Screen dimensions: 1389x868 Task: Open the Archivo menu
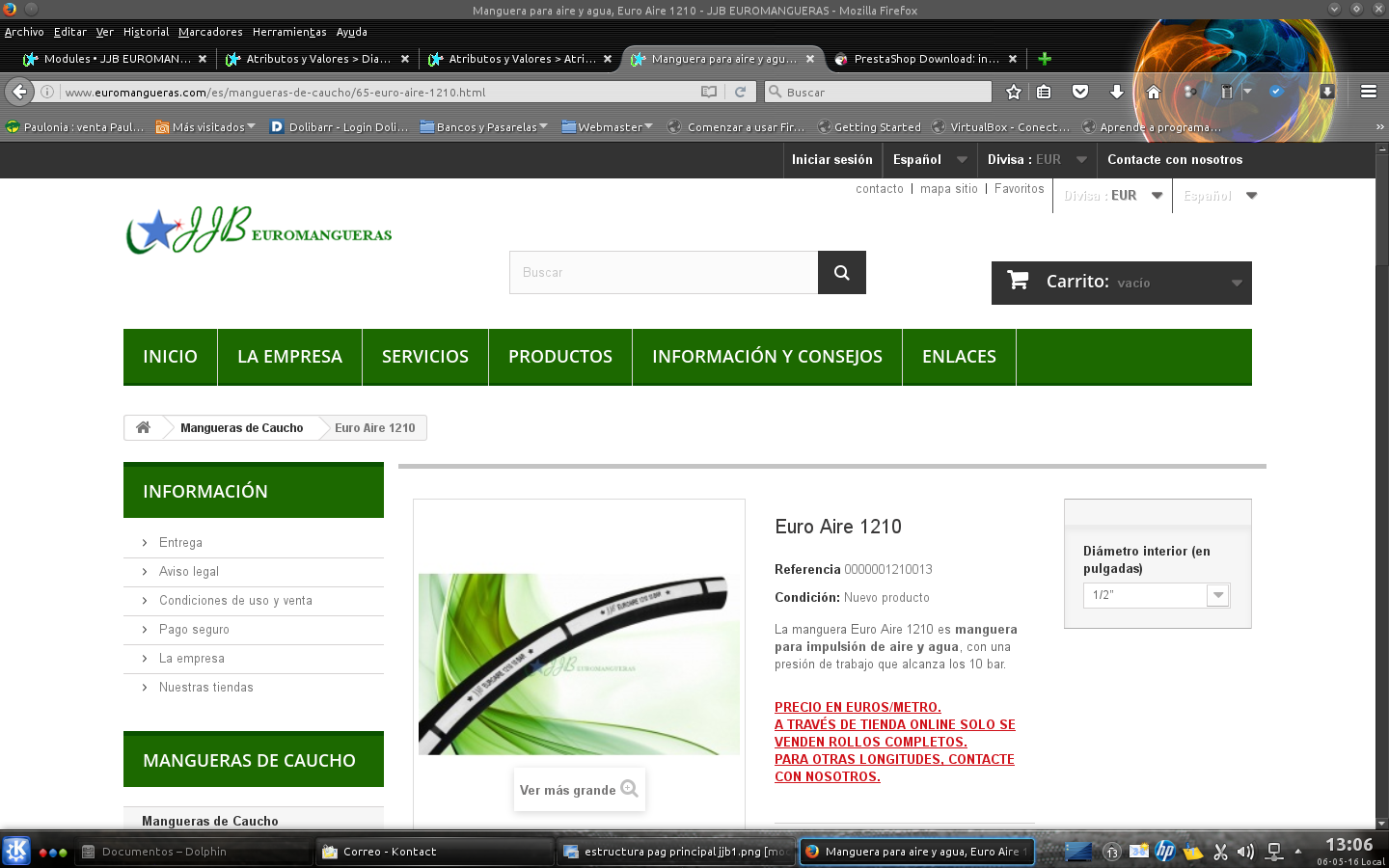point(24,32)
